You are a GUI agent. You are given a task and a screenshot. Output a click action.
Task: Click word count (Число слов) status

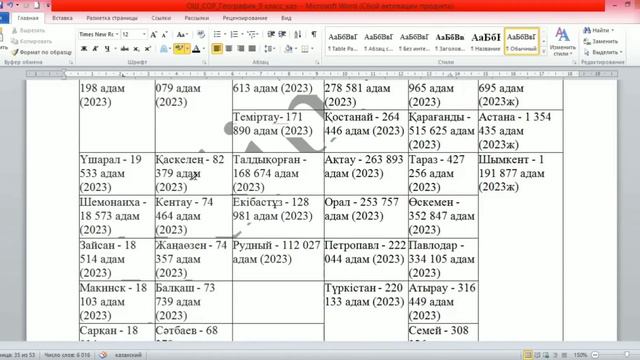tap(67, 355)
